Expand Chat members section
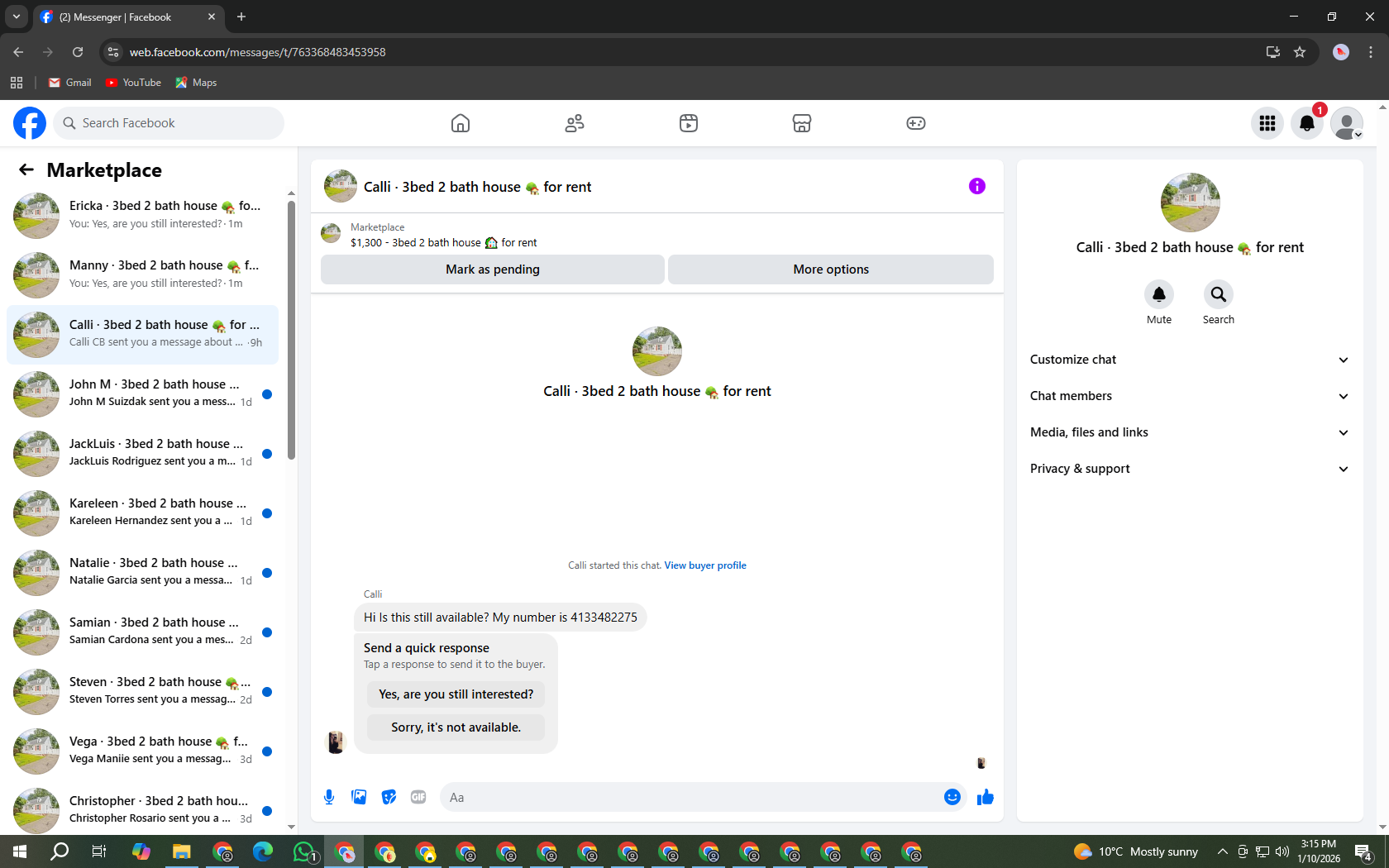Viewport: 1389px width, 868px height. 1190,396
